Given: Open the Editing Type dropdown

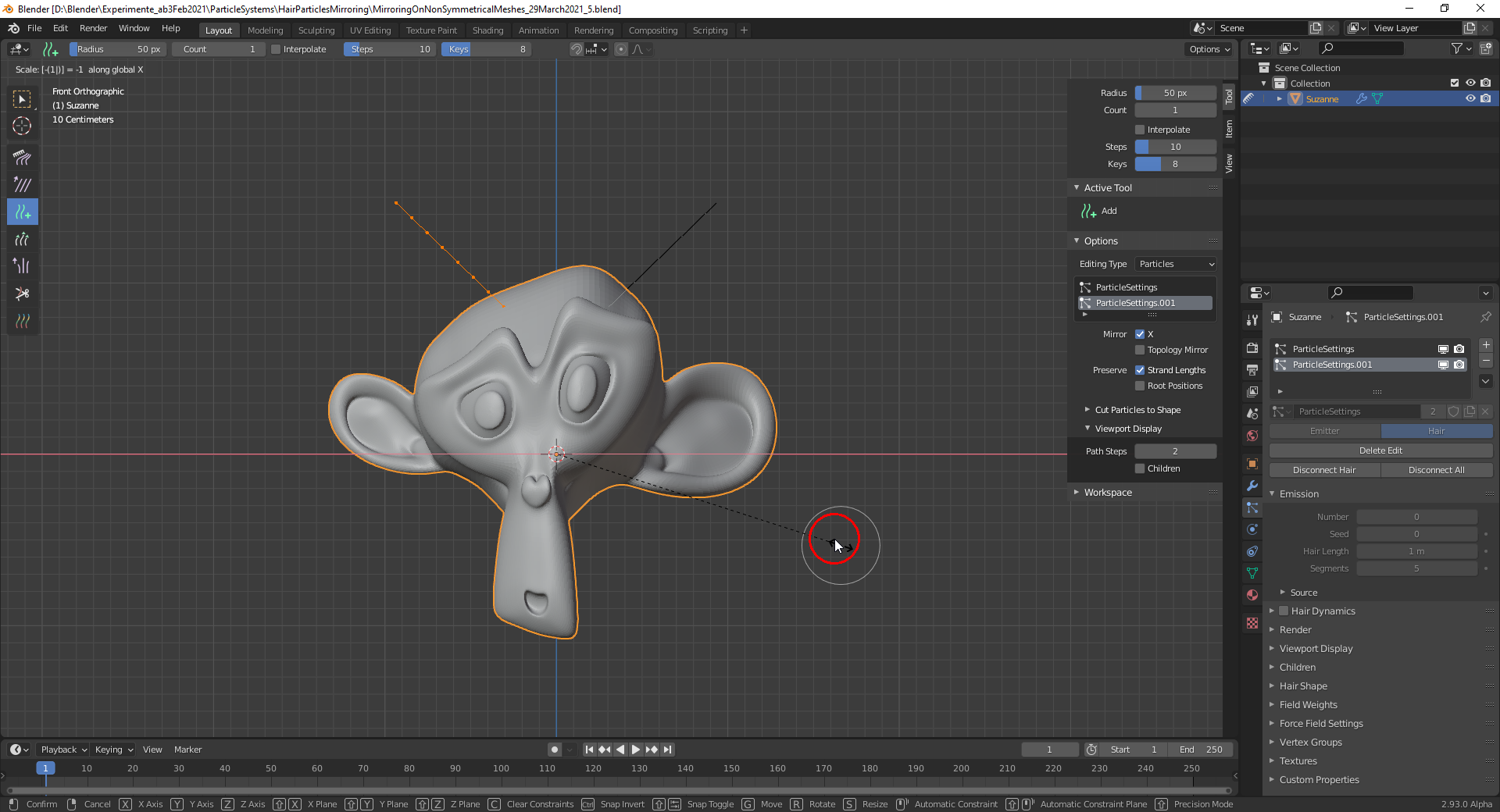Looking at the screenshot, I should [1175, 264].
